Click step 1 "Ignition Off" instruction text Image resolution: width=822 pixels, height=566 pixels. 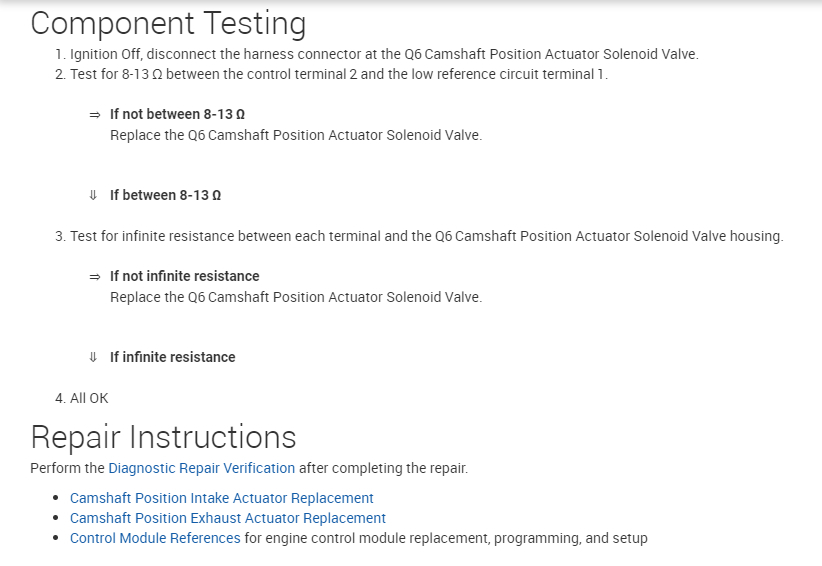tap(384, 54)
